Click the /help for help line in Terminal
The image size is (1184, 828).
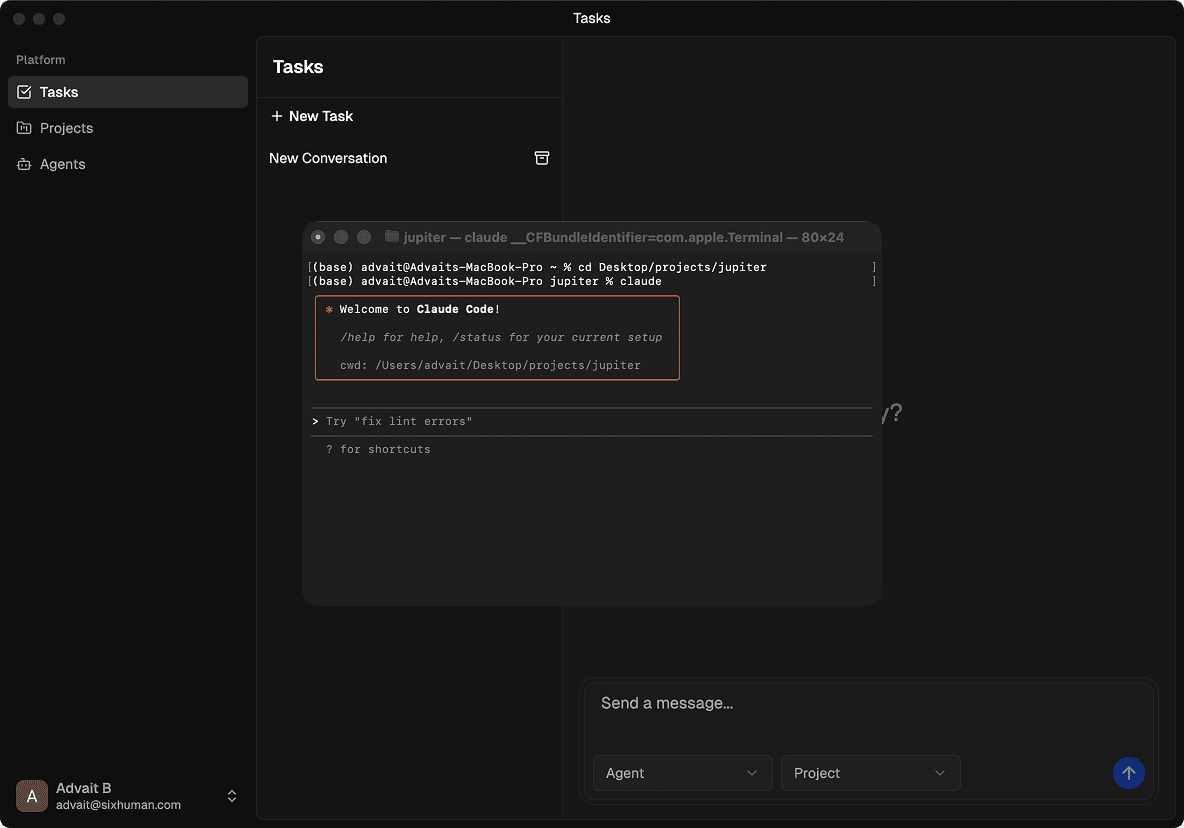point(501,337)
